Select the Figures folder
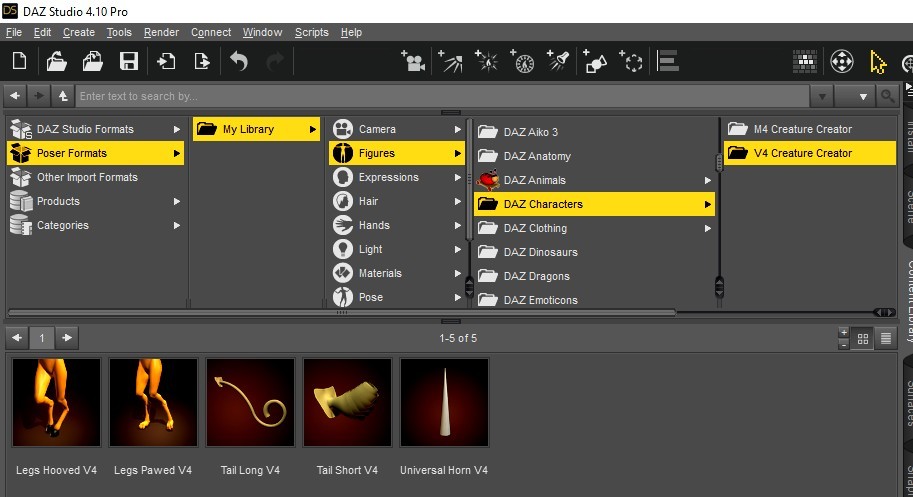This screenshot has height=497, width=913. tap(397, 153)
